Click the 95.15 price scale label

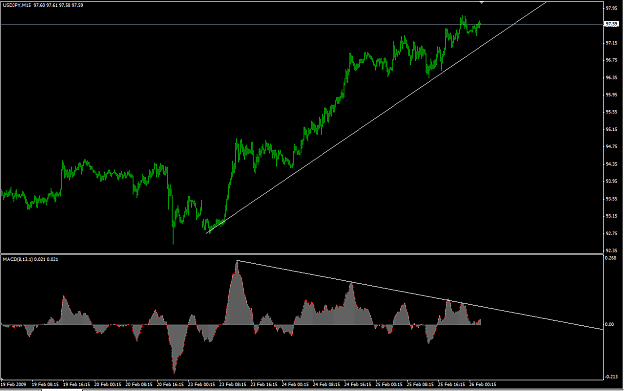(611, 129)
